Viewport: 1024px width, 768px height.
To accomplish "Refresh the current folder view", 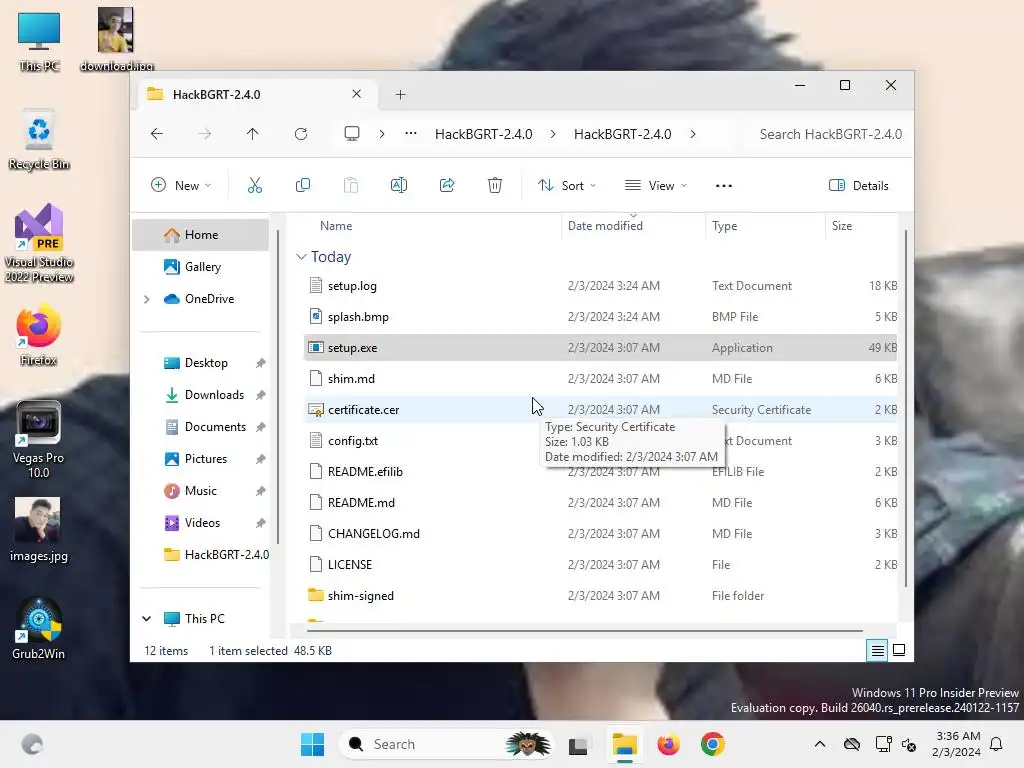I will coord(300,134).
